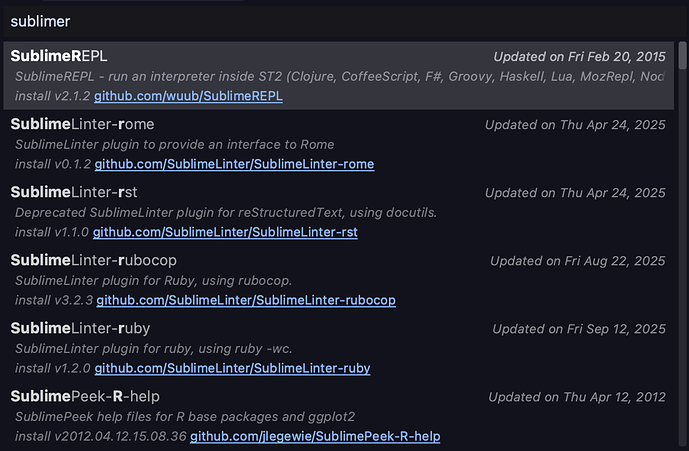Image resolution: width=689 pixels, height=451 pixels.
Task: Click 'Updated on Fri Feb 20, 2015' text
Action: (579, 57)
